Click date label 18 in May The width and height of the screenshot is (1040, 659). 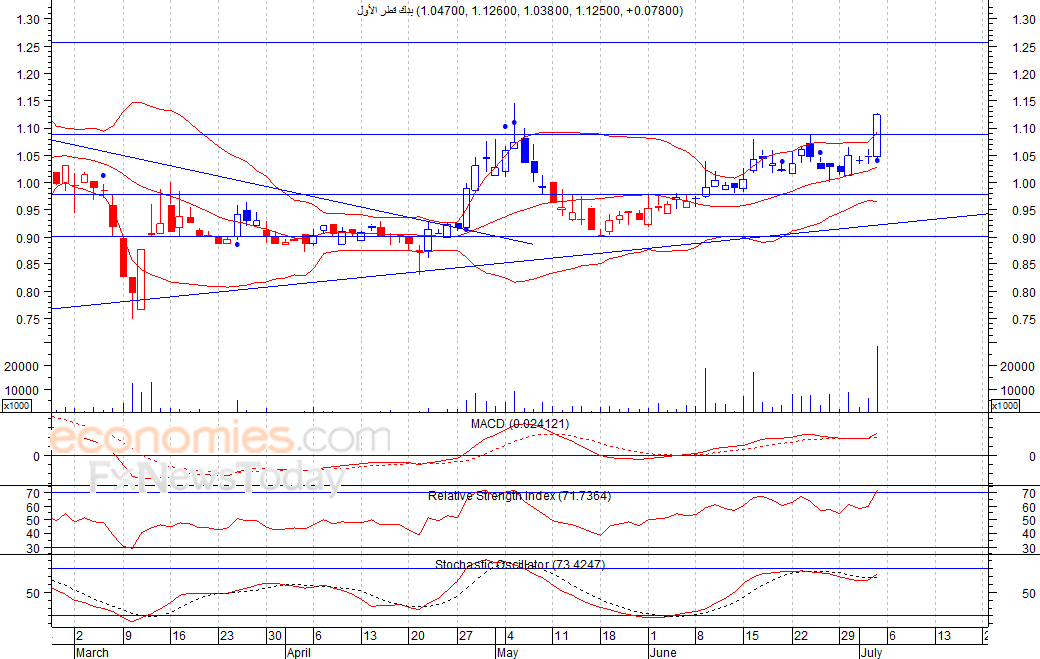pyautogui.click(x=609, y=636)
